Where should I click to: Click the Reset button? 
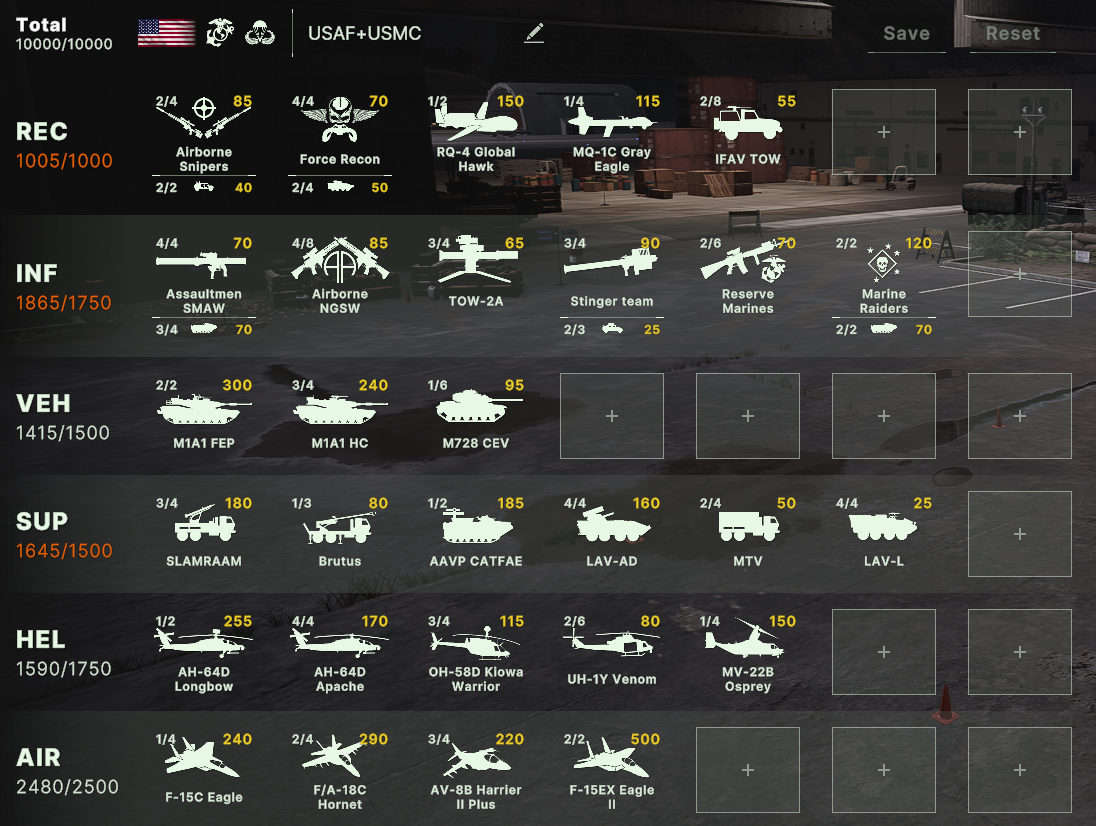(1012, 34)
